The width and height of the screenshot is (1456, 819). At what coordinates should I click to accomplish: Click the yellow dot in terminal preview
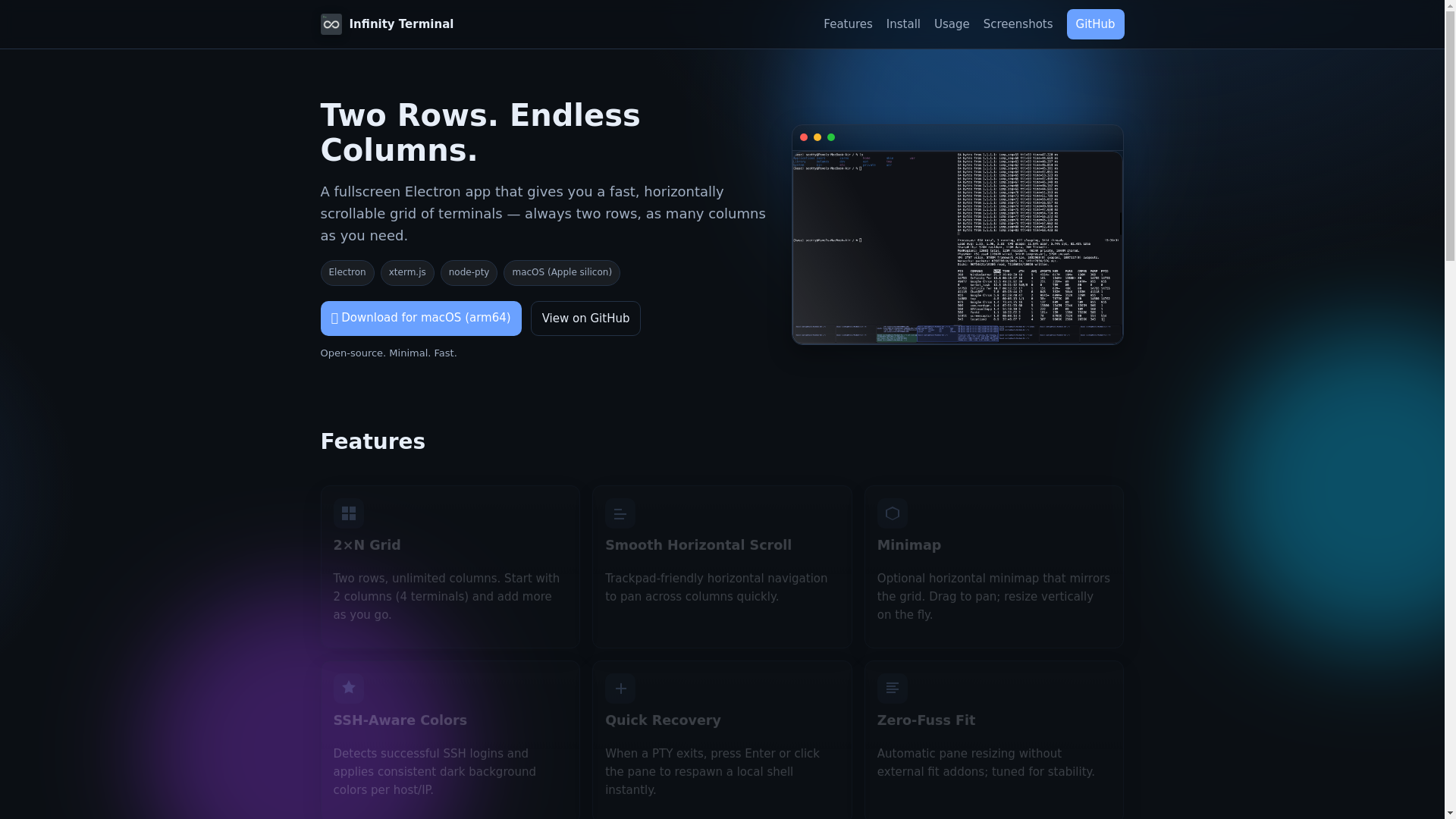coord(817,137)
